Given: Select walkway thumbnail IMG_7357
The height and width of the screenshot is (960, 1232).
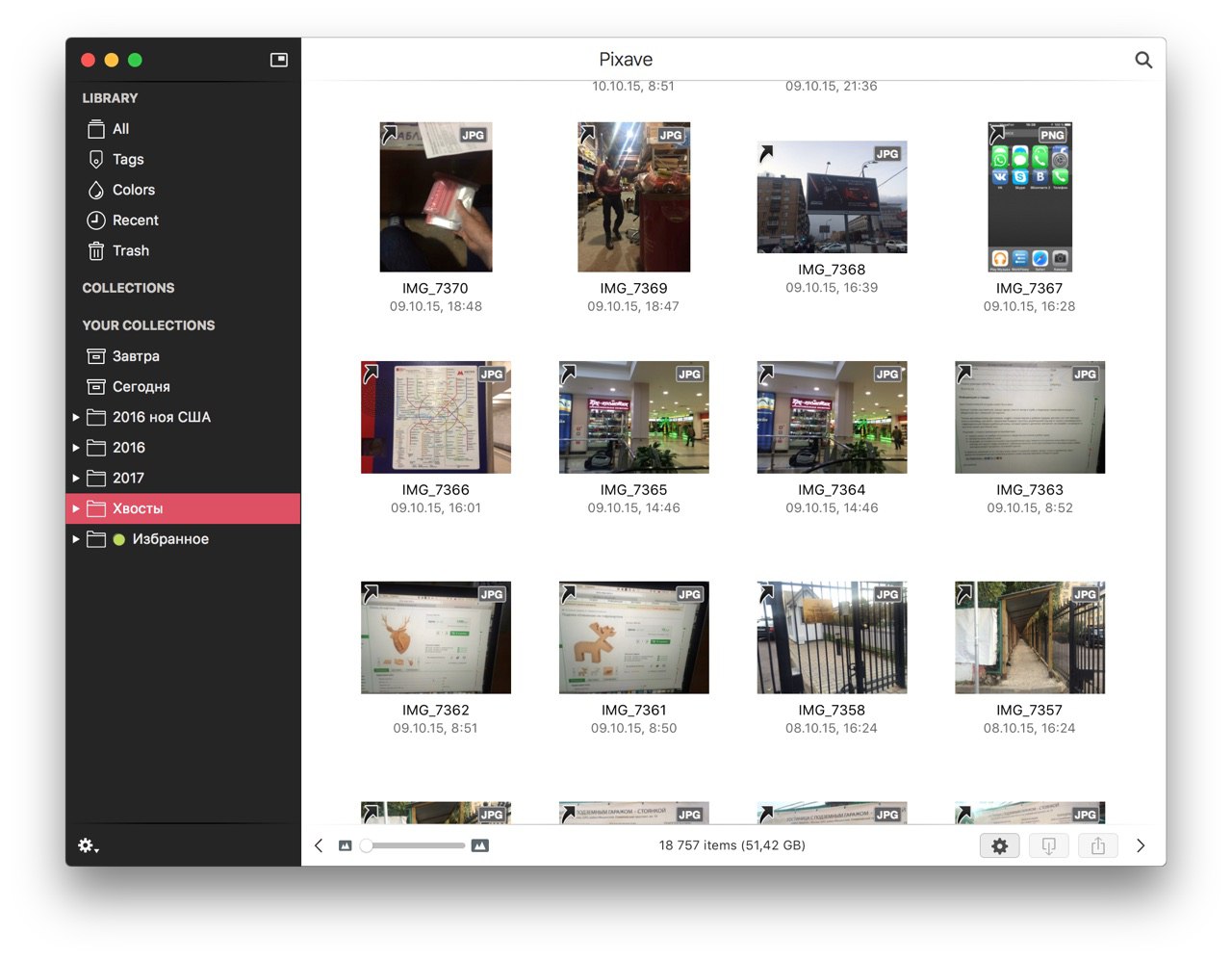Looking at the screenshot, I should pos(1030,637).
